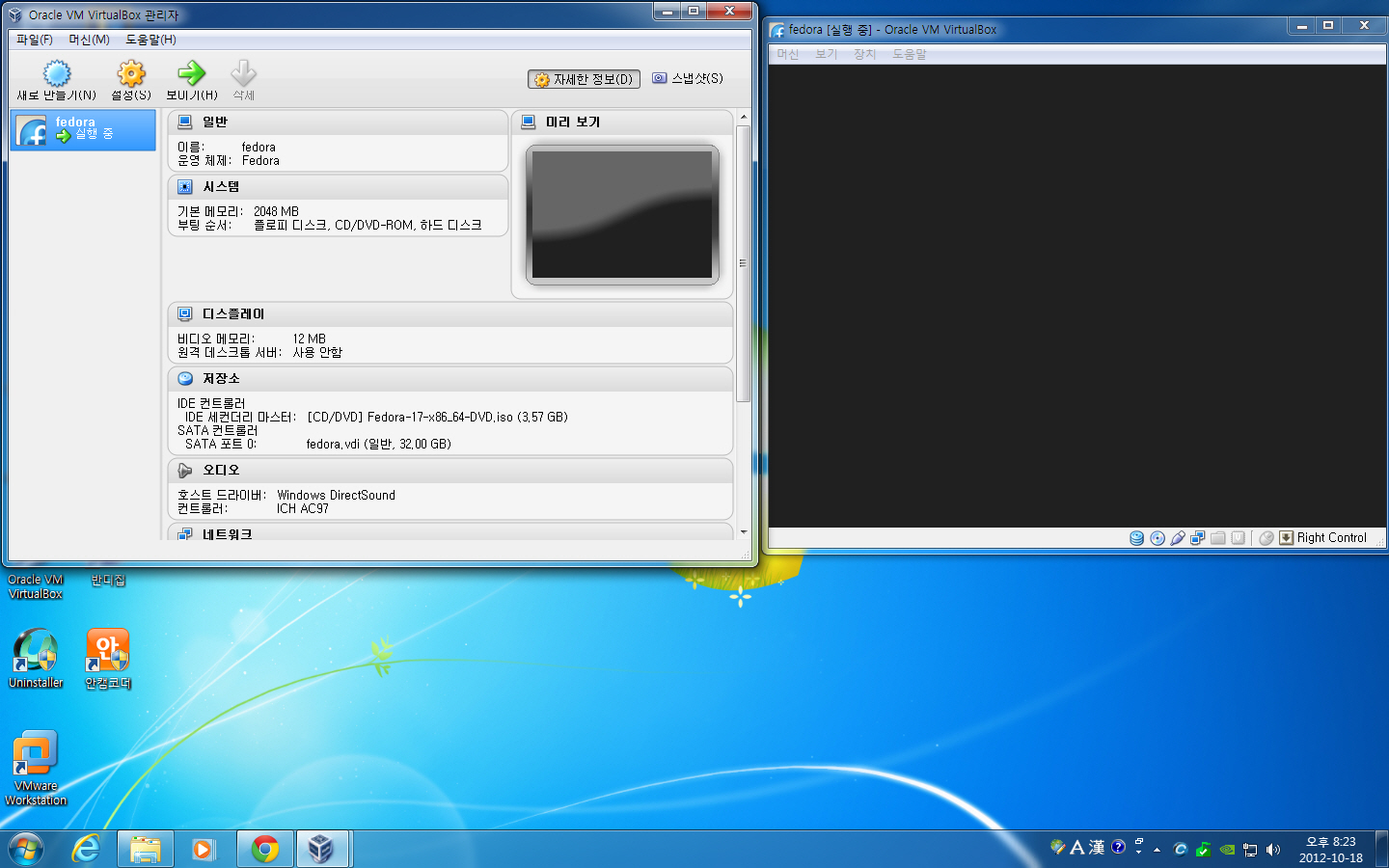Click the taskbar clock showing 오후 8:23
Viewport: 1389px width, 868px height.
(1331, 850)
